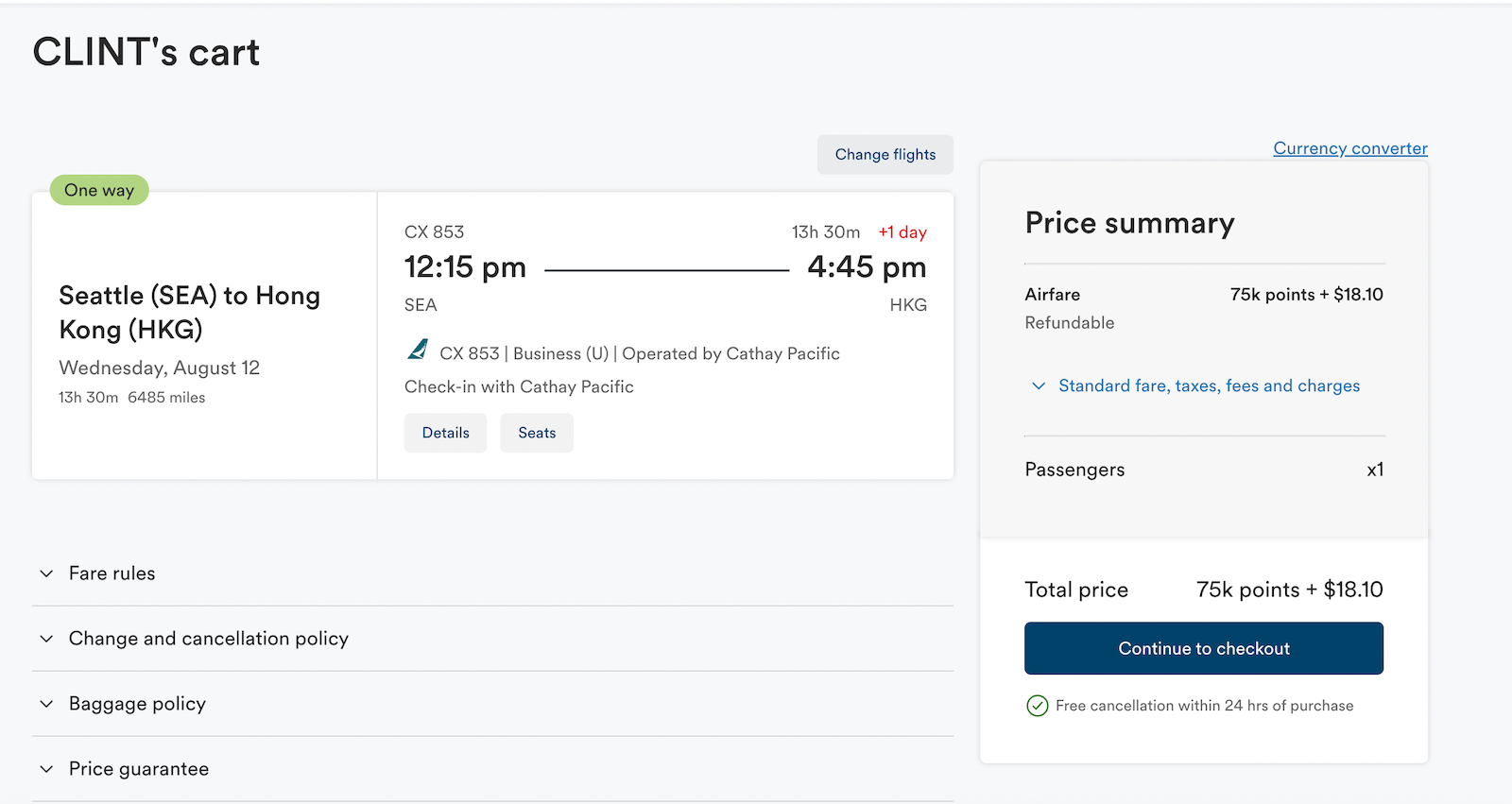Image resolution: width=1512 pixels, height=804 pixels.
Task: Open flight Details for CX 853
Action: click(x=445, y=433)
